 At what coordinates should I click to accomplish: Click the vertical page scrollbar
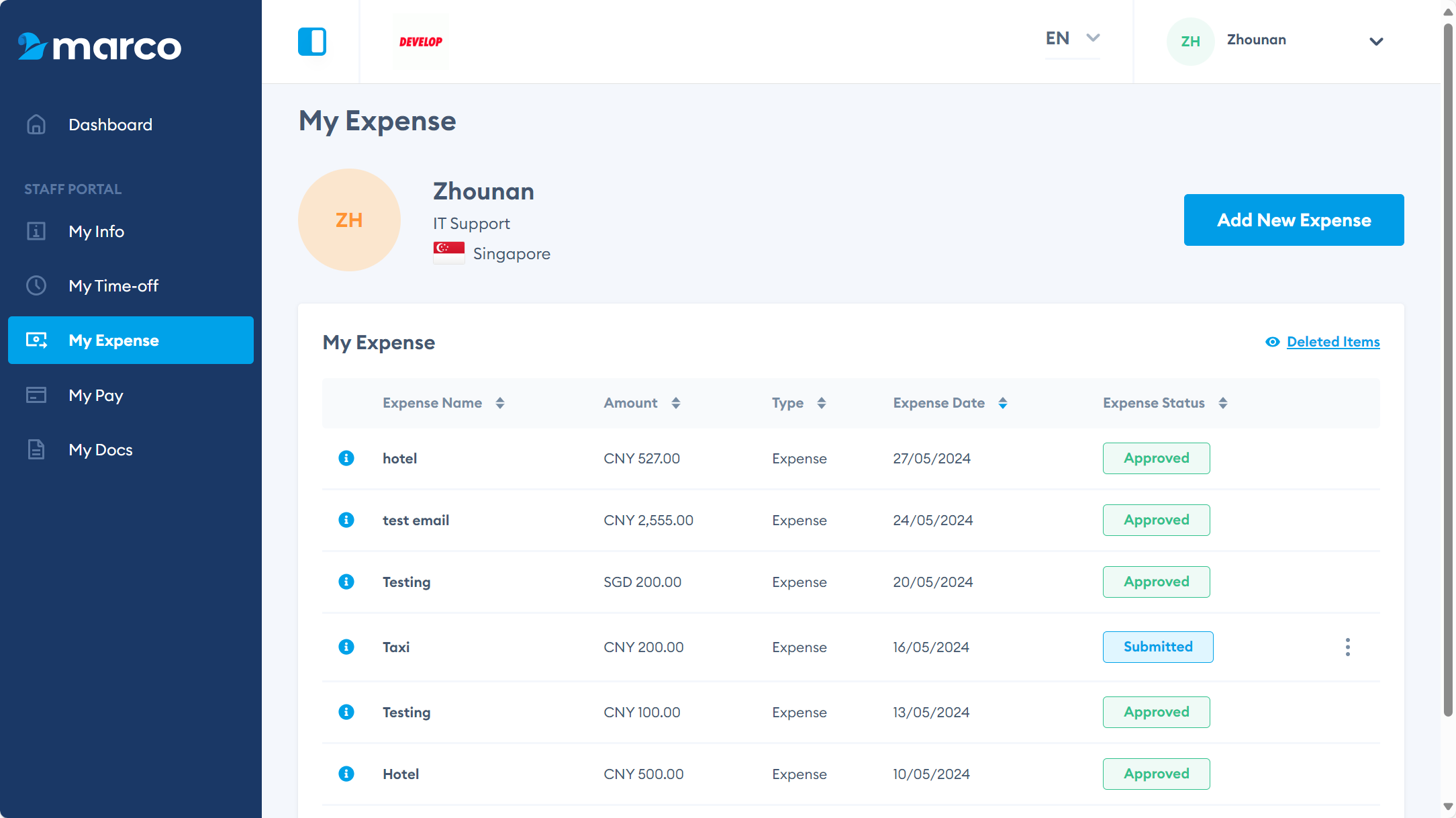[1448, 369]
